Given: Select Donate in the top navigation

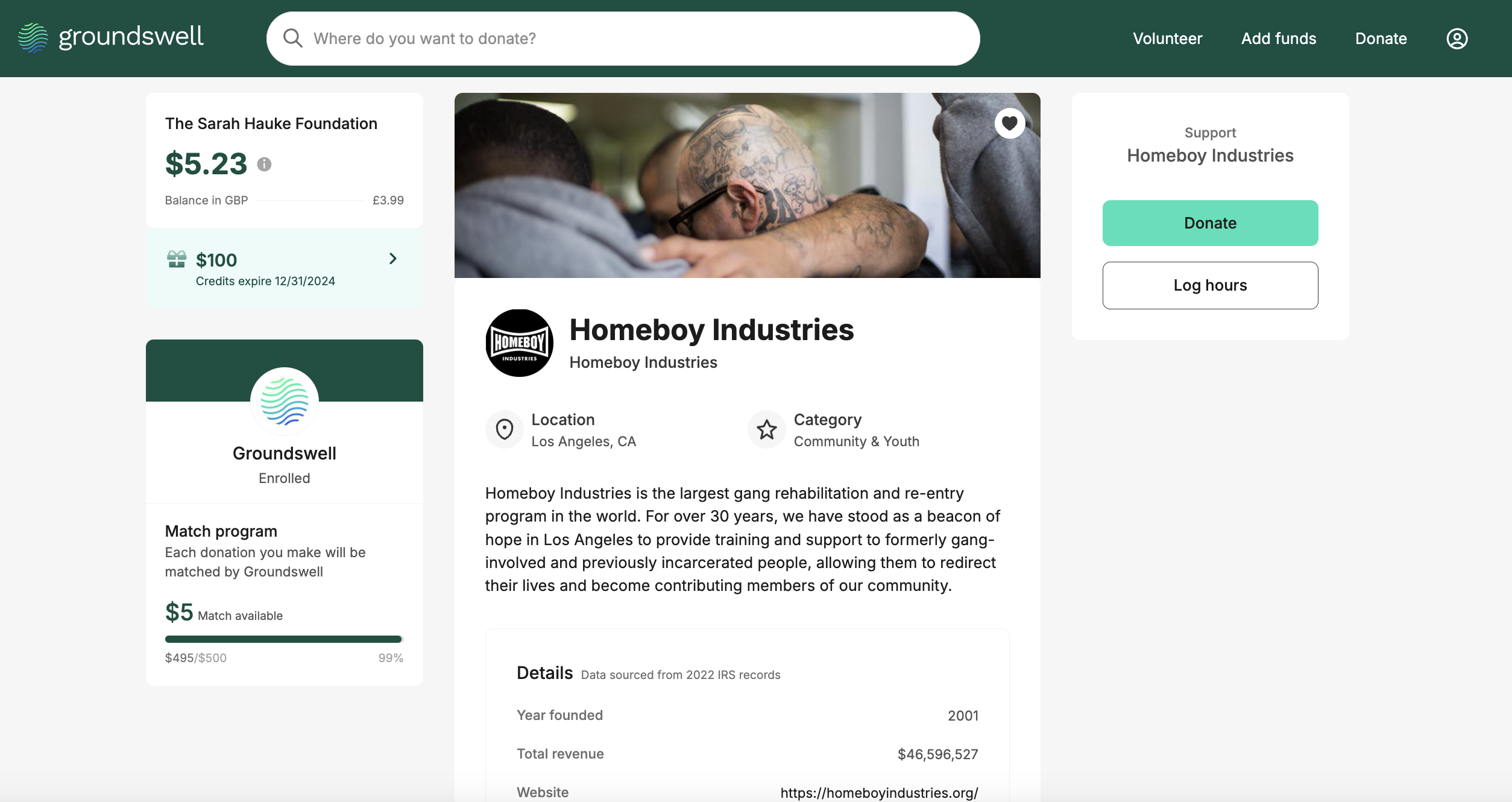Looking at the screenshot, I should point(1381,39).
